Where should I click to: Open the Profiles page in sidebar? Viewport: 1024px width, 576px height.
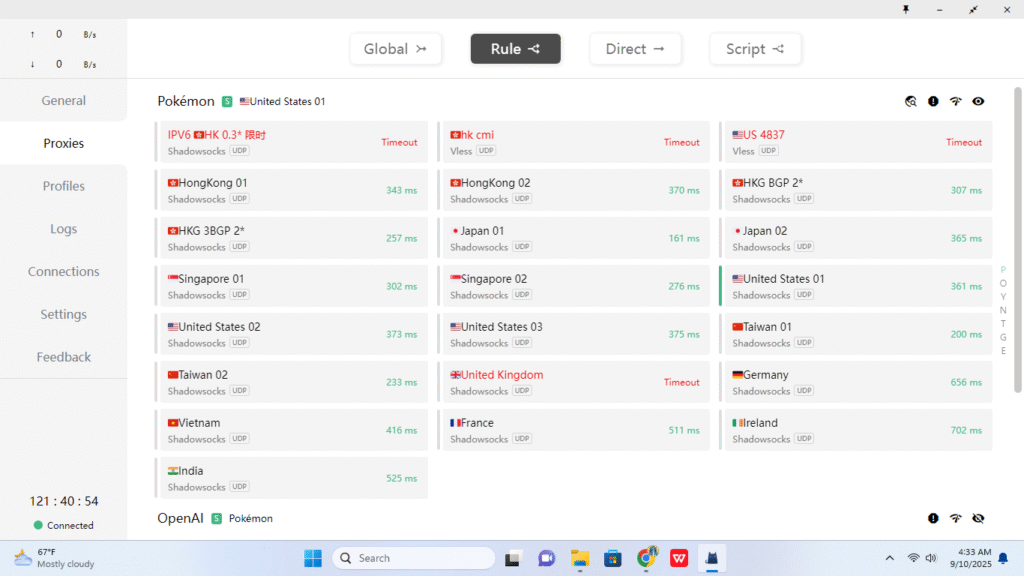64,186
